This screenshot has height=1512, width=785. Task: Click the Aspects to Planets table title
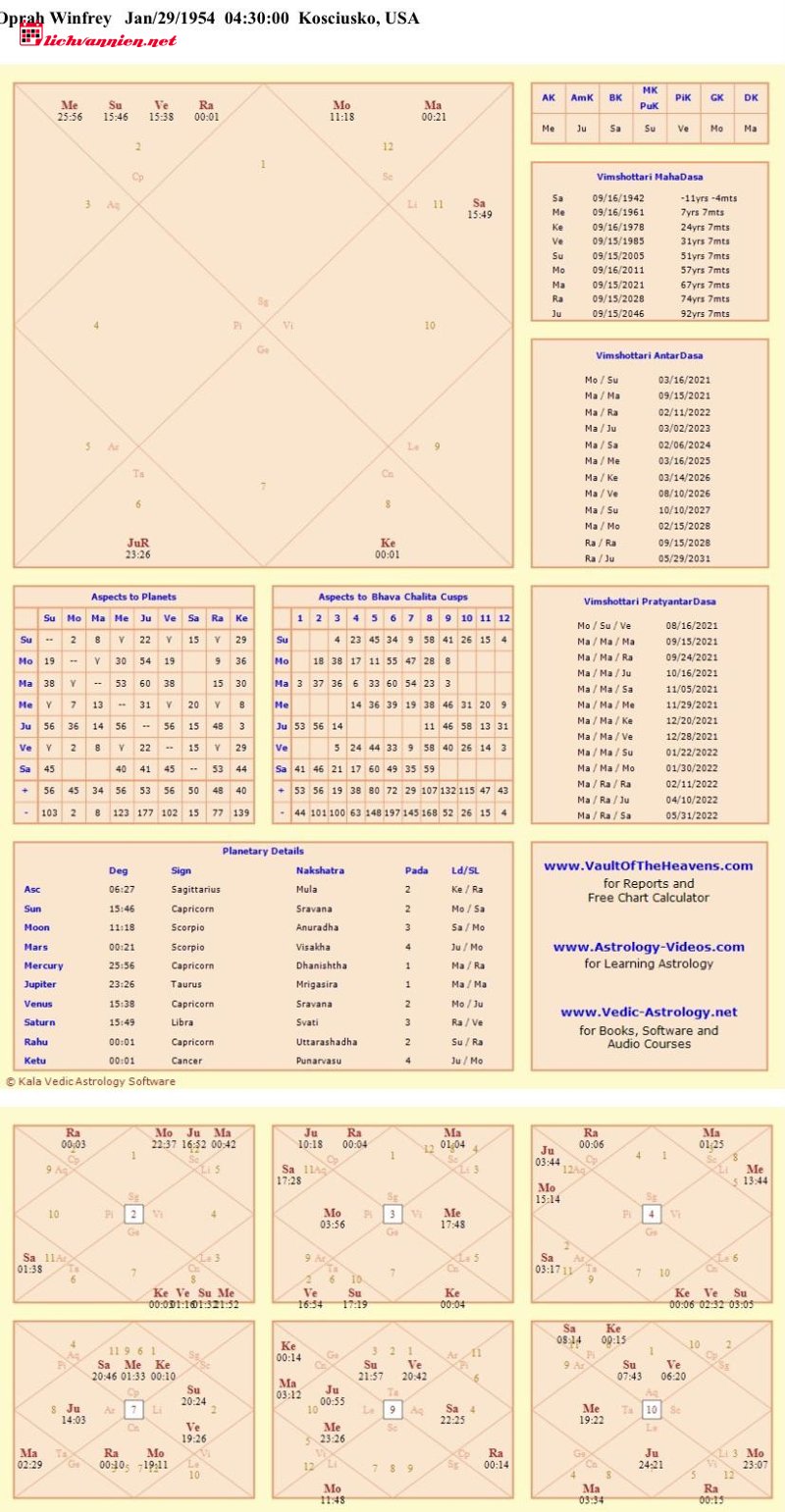pos(133,597)
